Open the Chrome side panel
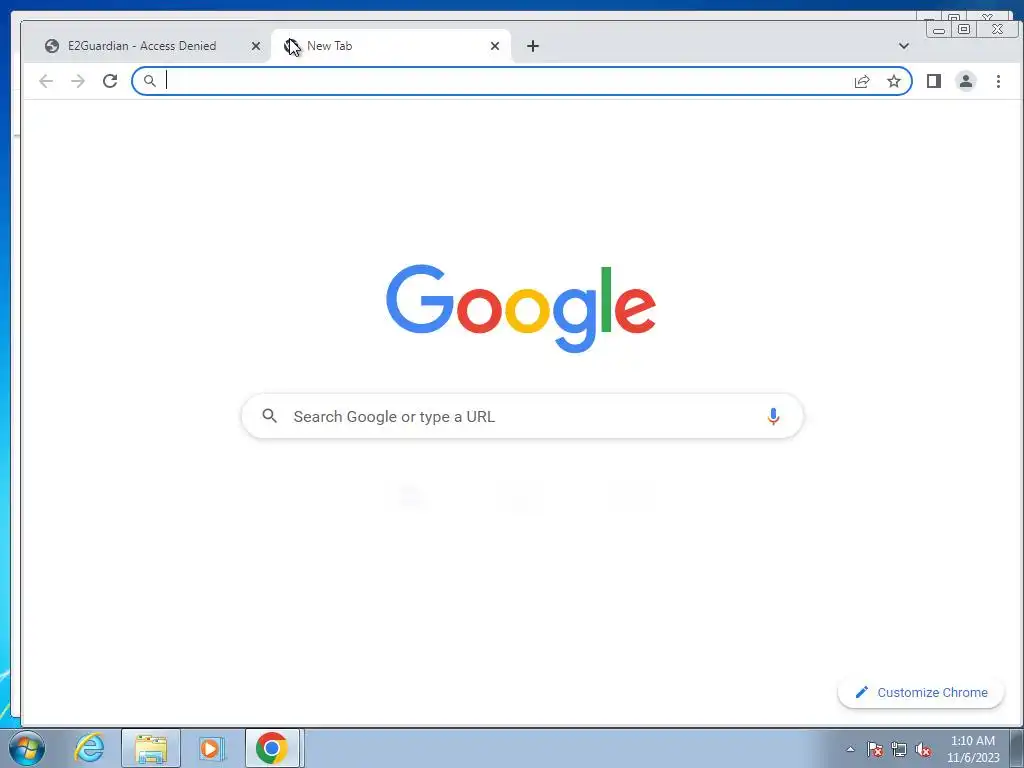Screen dimensions: 1024x768 [933, 81]
